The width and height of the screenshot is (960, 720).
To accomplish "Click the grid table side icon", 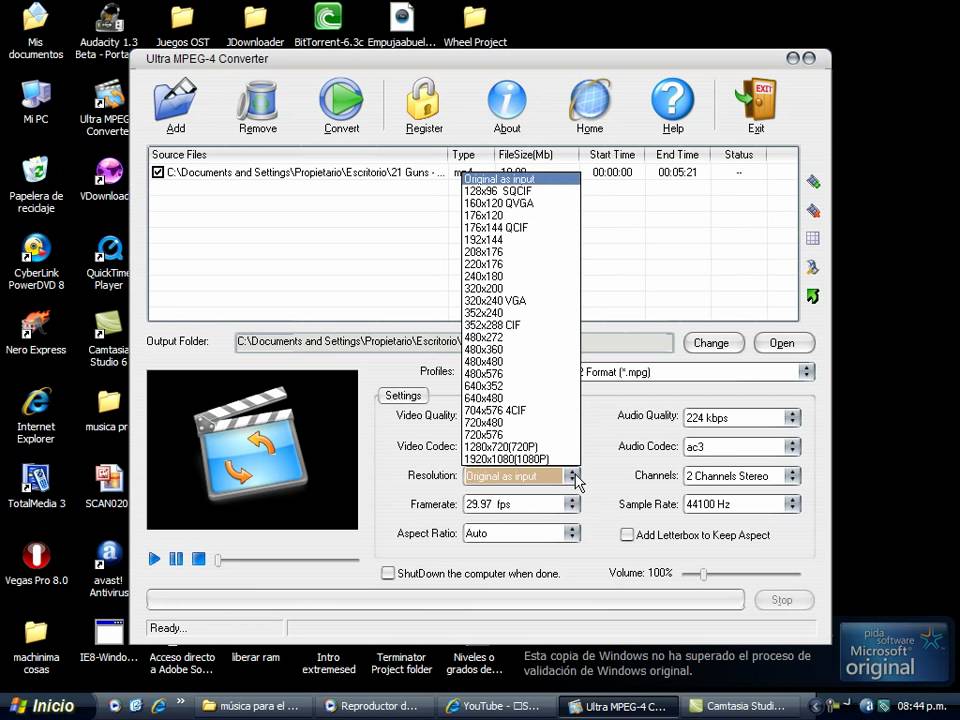I will click(813, 238).
